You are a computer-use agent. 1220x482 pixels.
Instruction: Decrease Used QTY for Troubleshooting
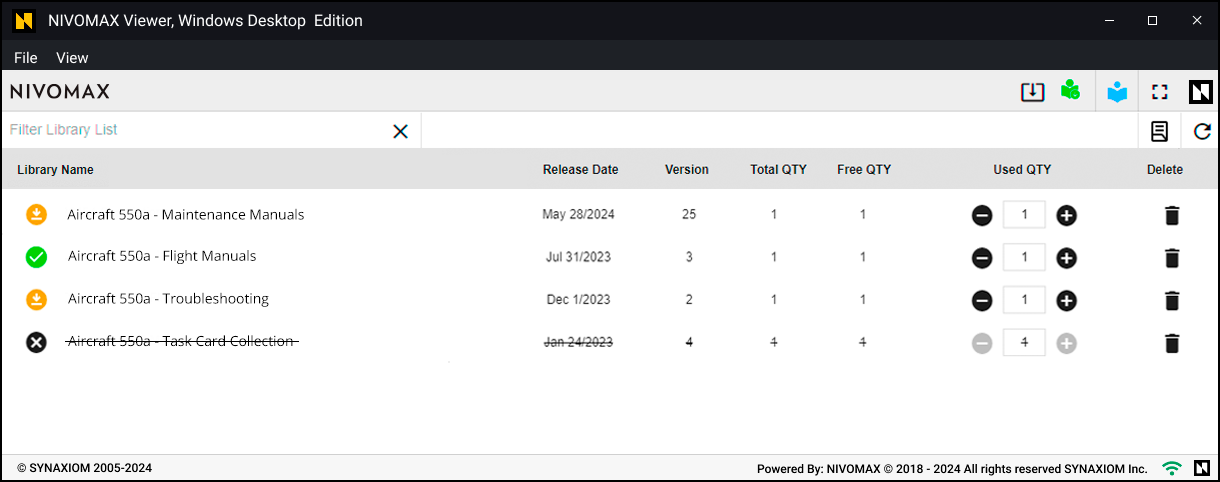pos(982,300)
